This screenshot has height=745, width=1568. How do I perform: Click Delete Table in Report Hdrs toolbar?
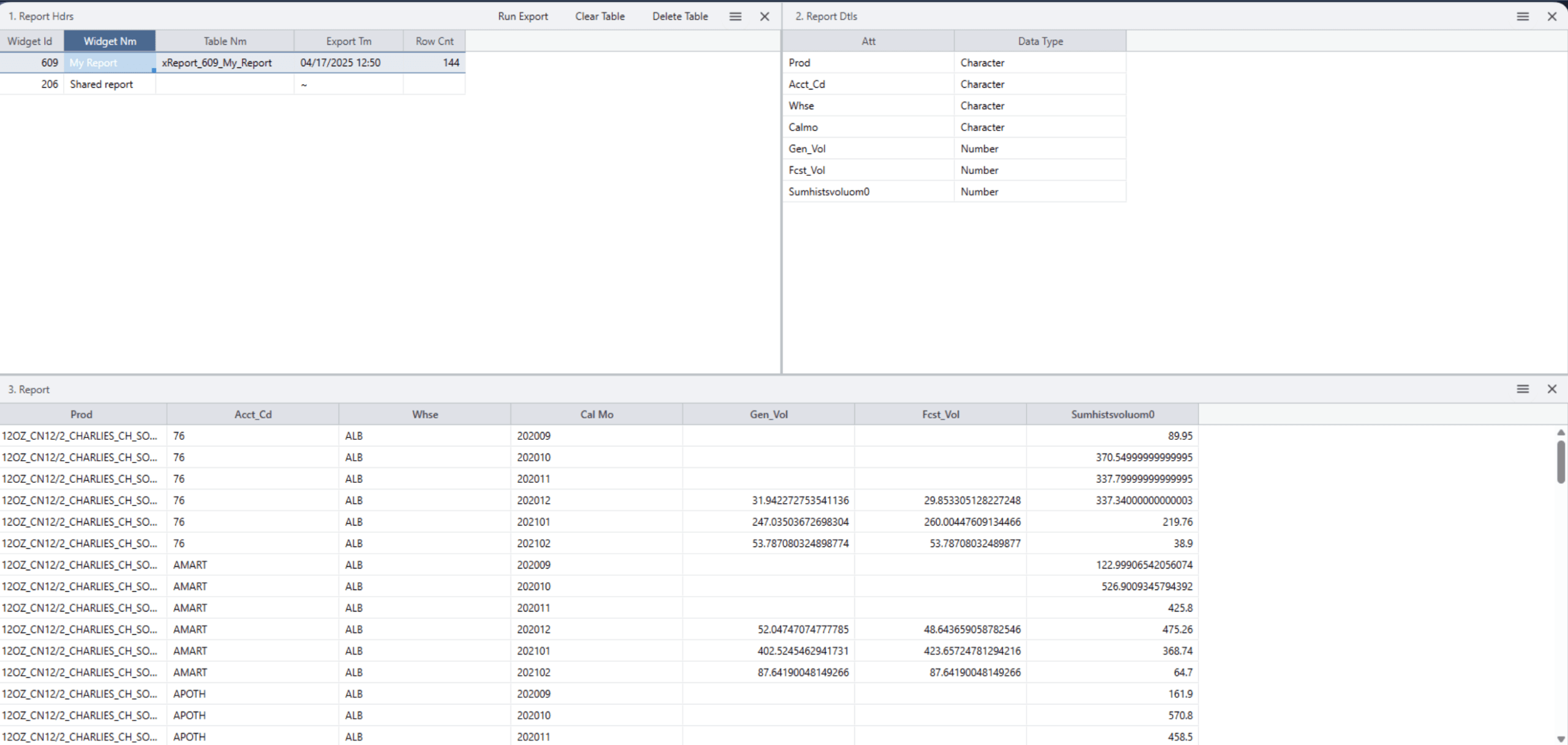click(679, 16)
